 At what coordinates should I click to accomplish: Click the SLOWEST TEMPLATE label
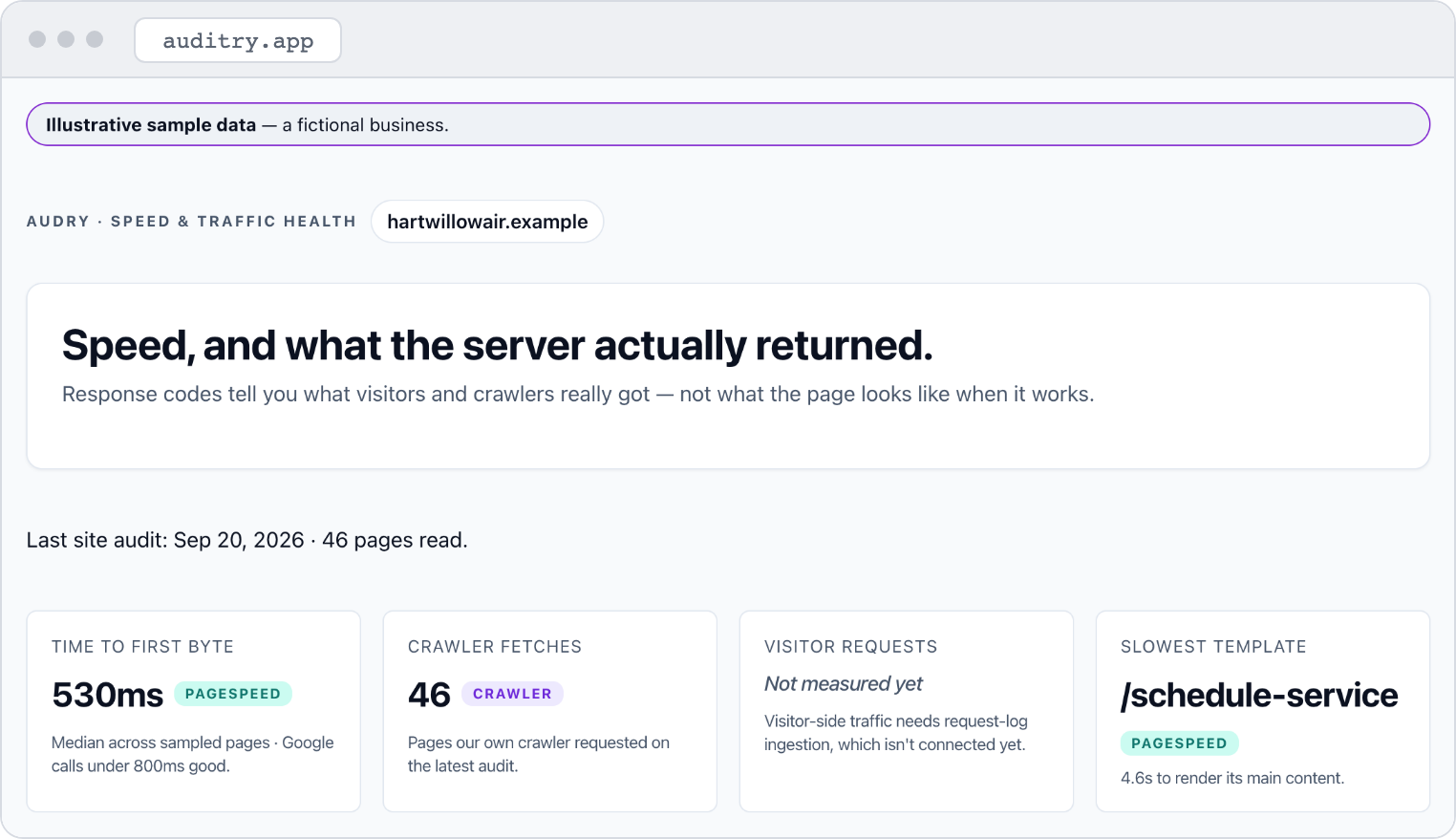pos(1213,647)
